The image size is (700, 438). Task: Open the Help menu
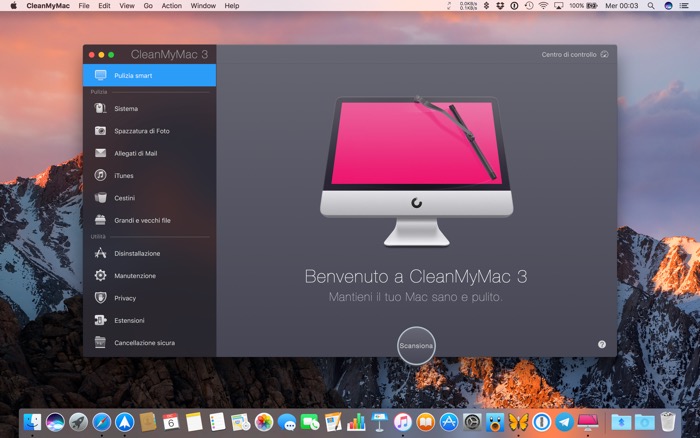pos(232,6)
